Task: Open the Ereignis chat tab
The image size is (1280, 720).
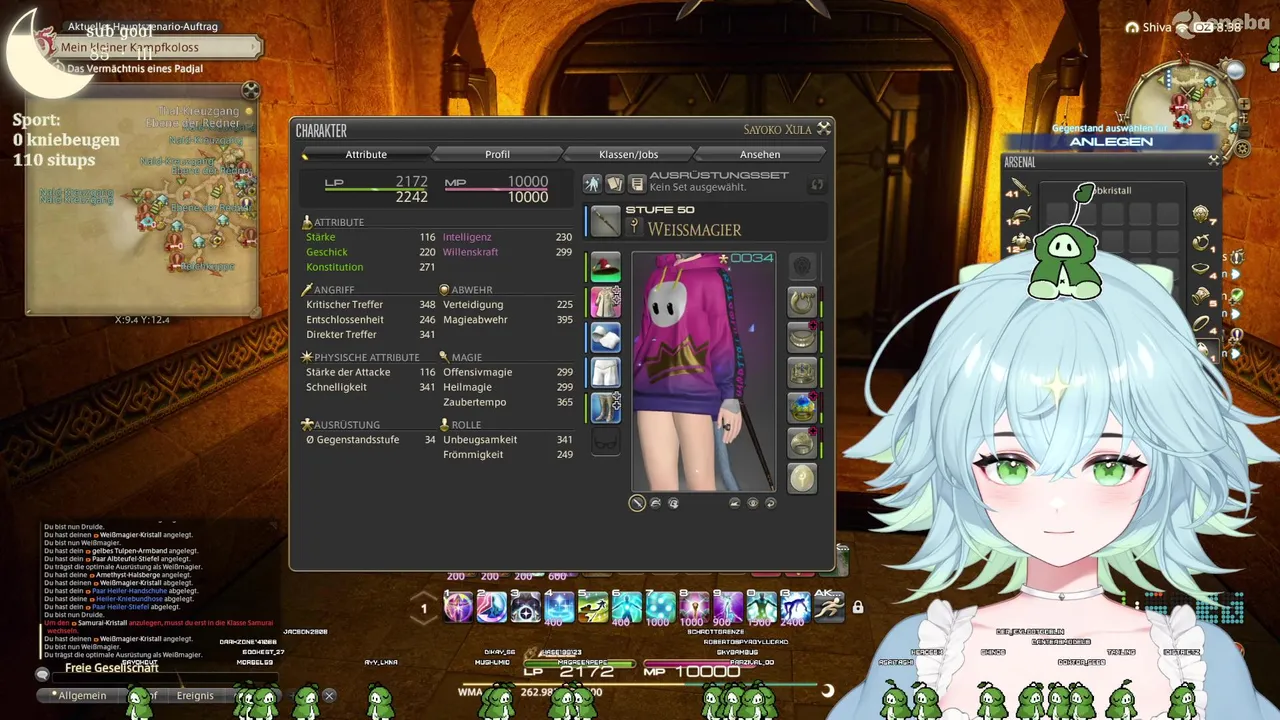Action: pos(195,696)
